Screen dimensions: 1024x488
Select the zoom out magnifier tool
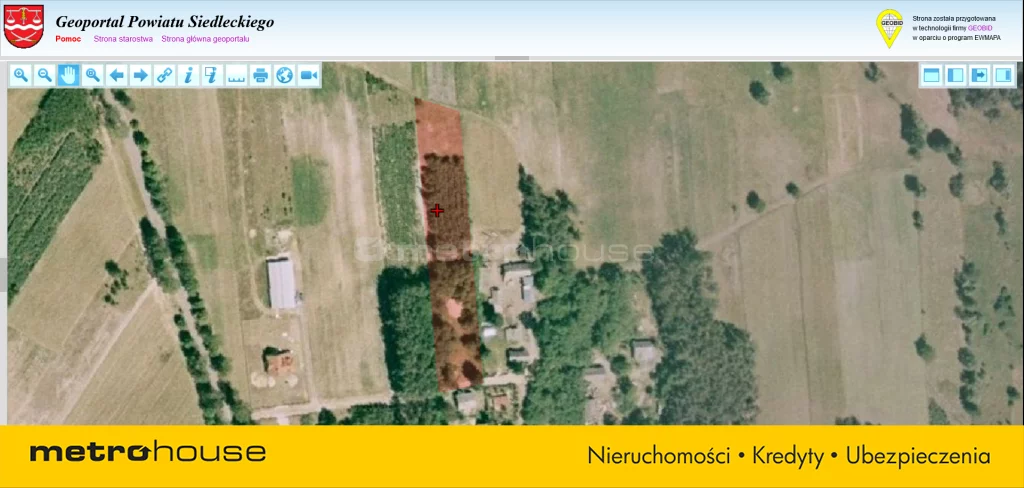pyautogui.click(x=44, y=75)
